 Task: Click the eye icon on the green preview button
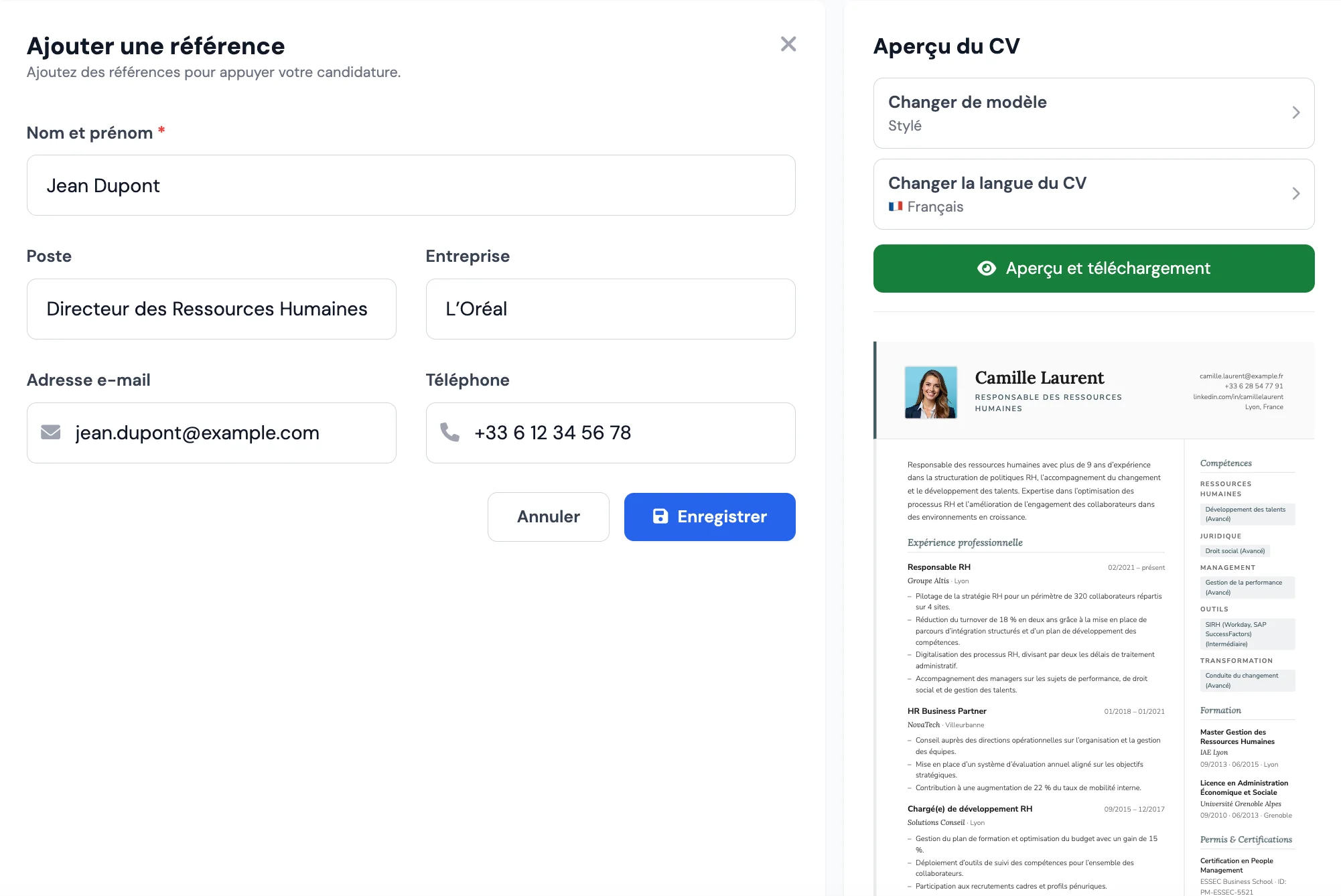click(x=987, y=268)
